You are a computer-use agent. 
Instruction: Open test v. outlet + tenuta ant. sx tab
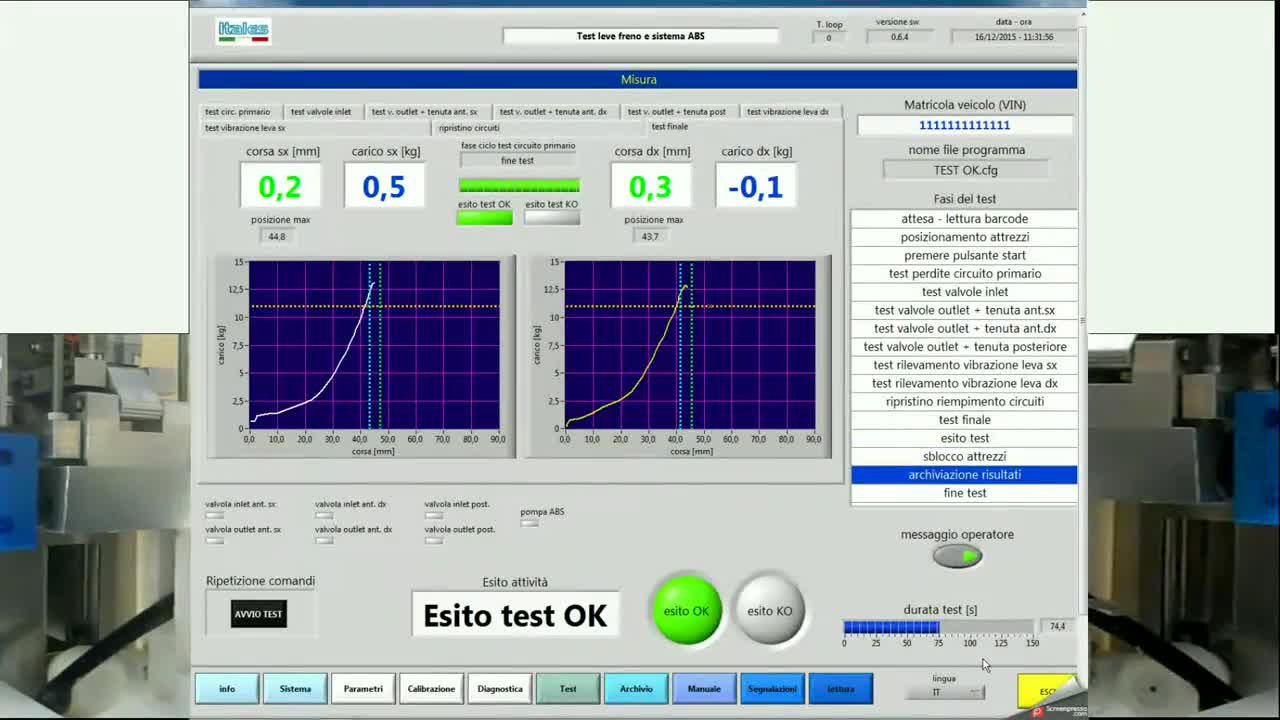click(x=427, y=111)
